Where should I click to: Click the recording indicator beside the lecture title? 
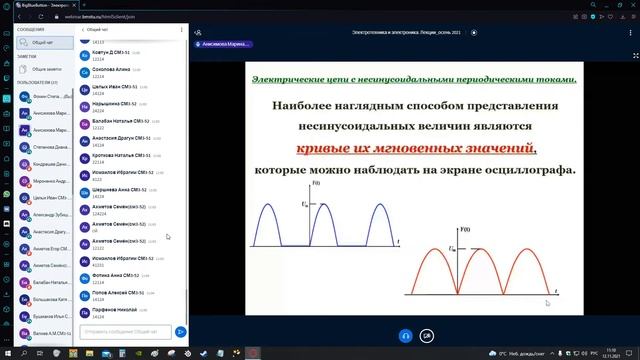click(474, 33)
